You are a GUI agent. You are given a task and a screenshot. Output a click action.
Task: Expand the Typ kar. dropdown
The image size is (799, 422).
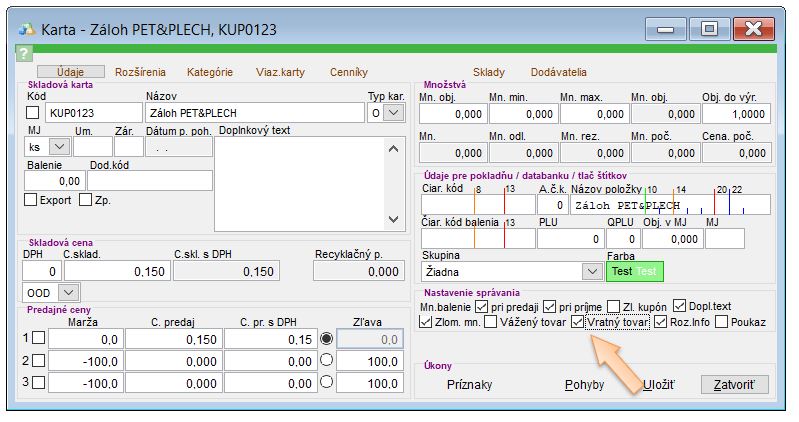tap(392, 113)
